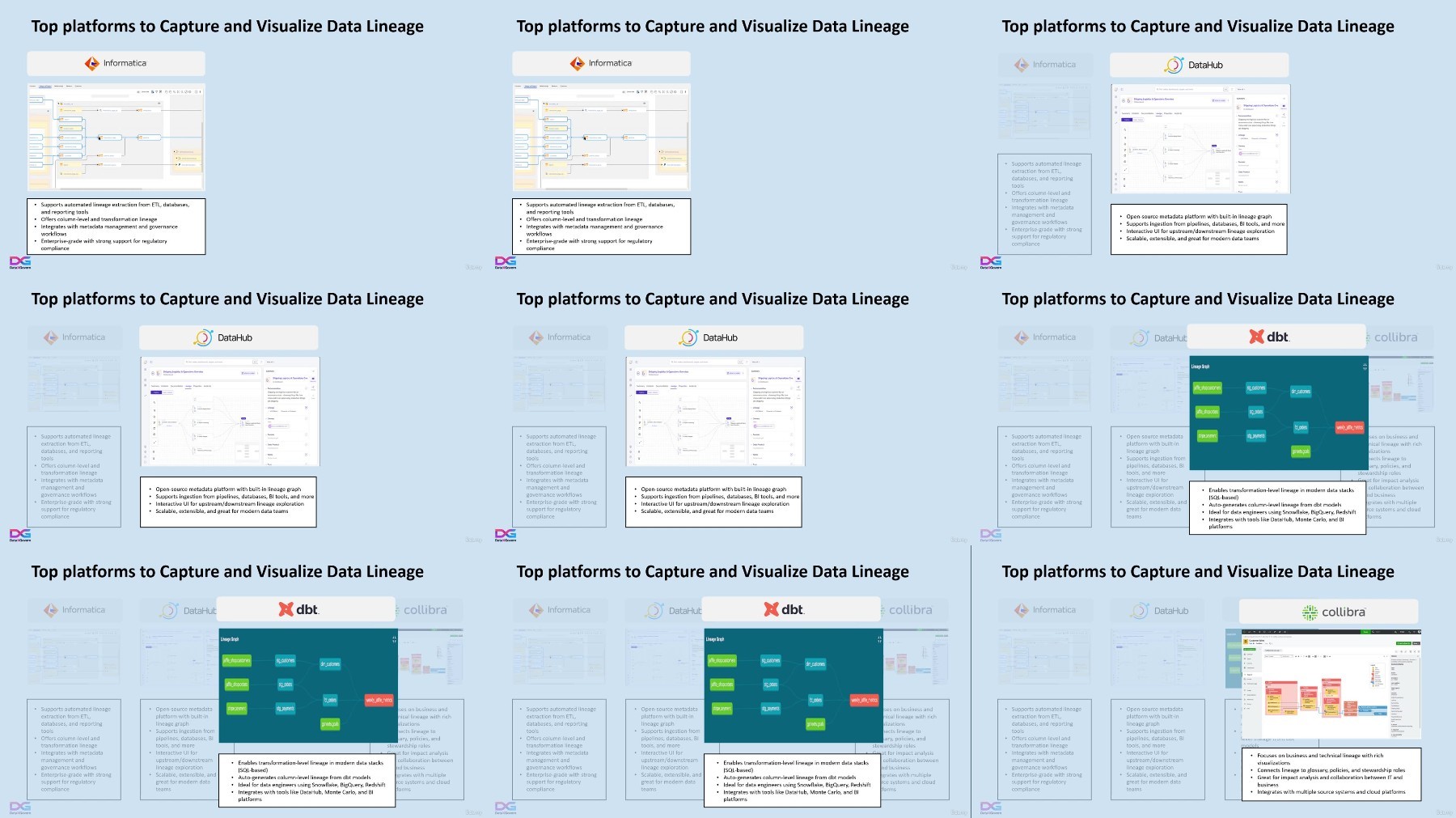Open the dbt Lineage Graph in the bottom-middle slide
This screenshot has height=818, width=1456.
point(794,685)
